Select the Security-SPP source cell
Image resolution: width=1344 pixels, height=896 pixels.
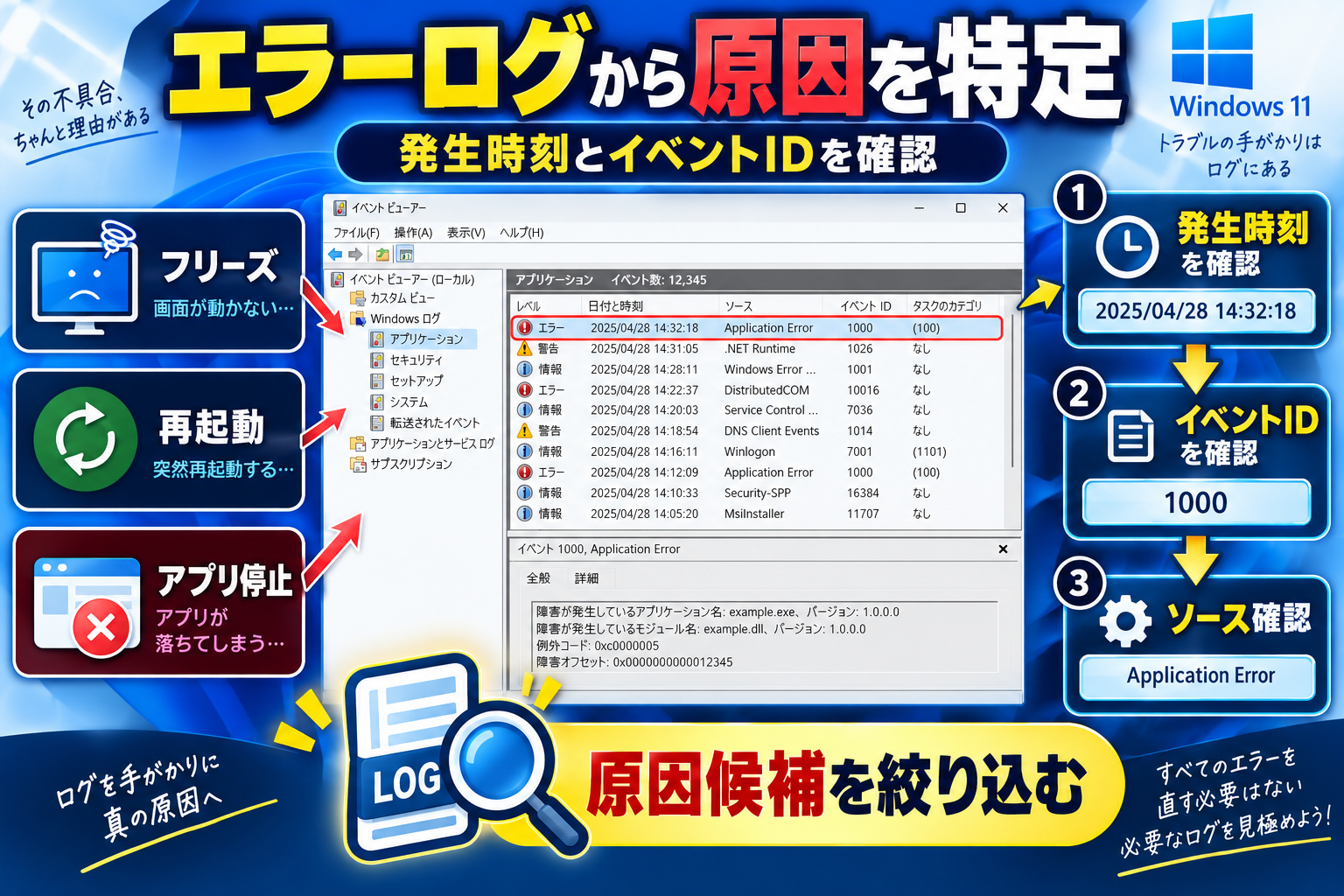click(758, 493)
